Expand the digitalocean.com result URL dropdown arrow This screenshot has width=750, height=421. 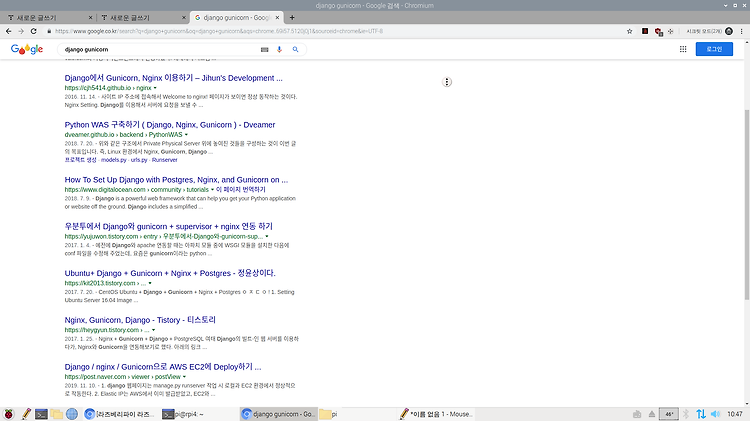pyautogui.click(x=212, y=190)
